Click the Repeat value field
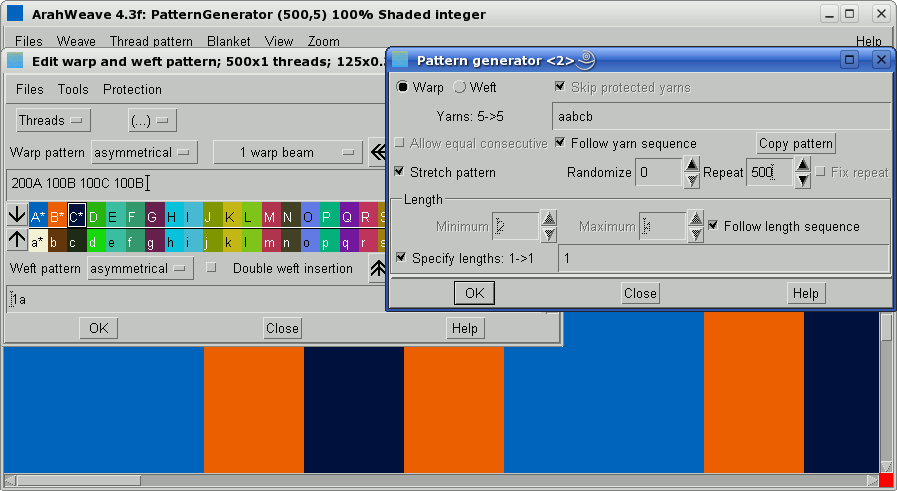This screenshot has height=491, width=897. coord(769,172)
